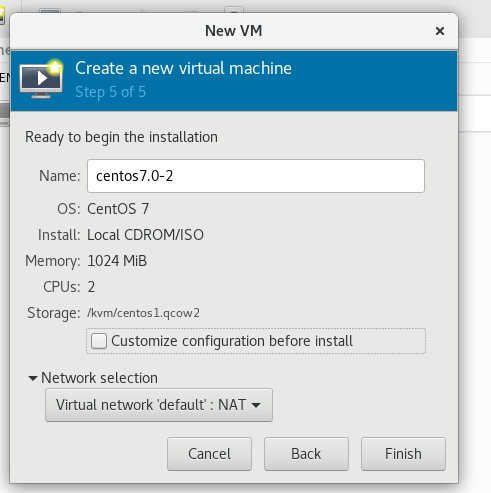Collapse the Network selection expander triangle
This screenshot has height=493, width=491.
33,378
